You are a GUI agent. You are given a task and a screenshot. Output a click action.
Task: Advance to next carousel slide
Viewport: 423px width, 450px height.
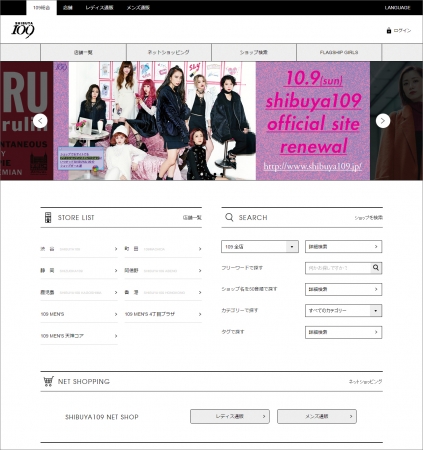pyautogui.click(x=383, y=121)
